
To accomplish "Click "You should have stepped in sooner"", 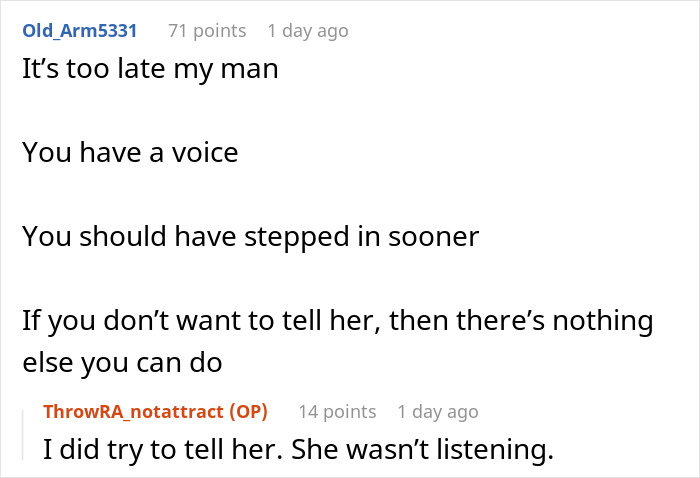I will click(251, 236).
